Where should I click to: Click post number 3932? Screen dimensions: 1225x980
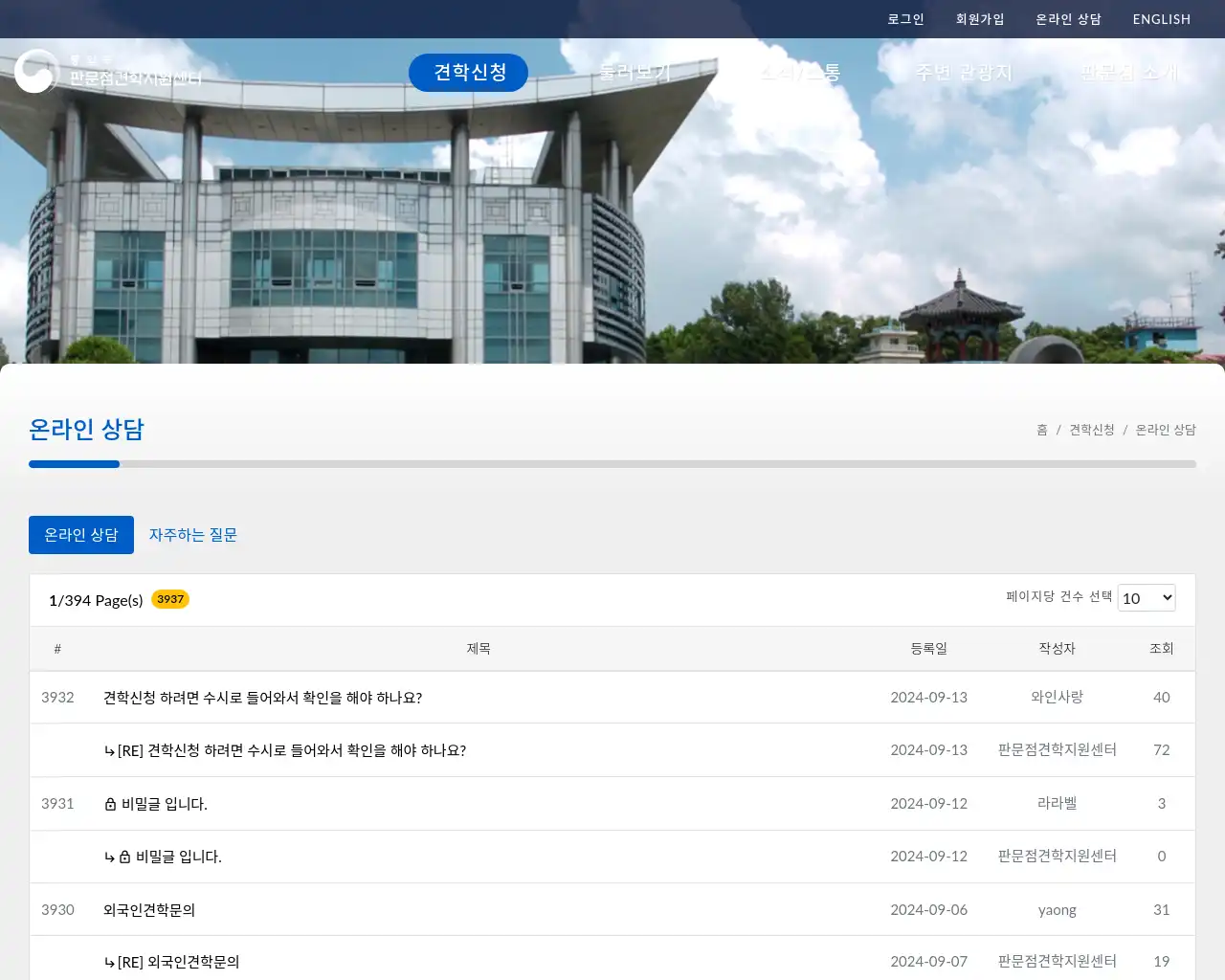57,697
